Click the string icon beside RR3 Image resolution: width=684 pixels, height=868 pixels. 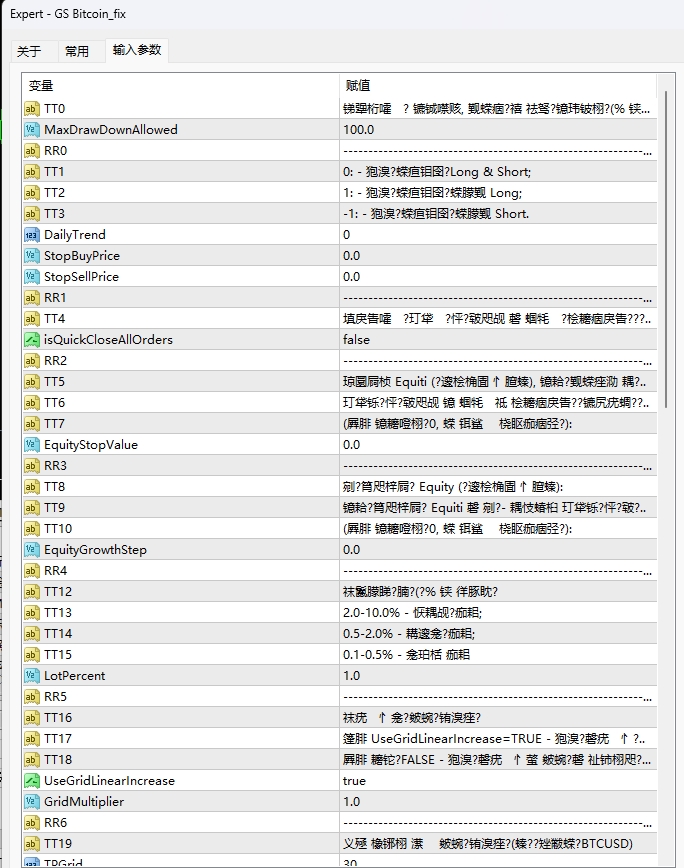32,466
